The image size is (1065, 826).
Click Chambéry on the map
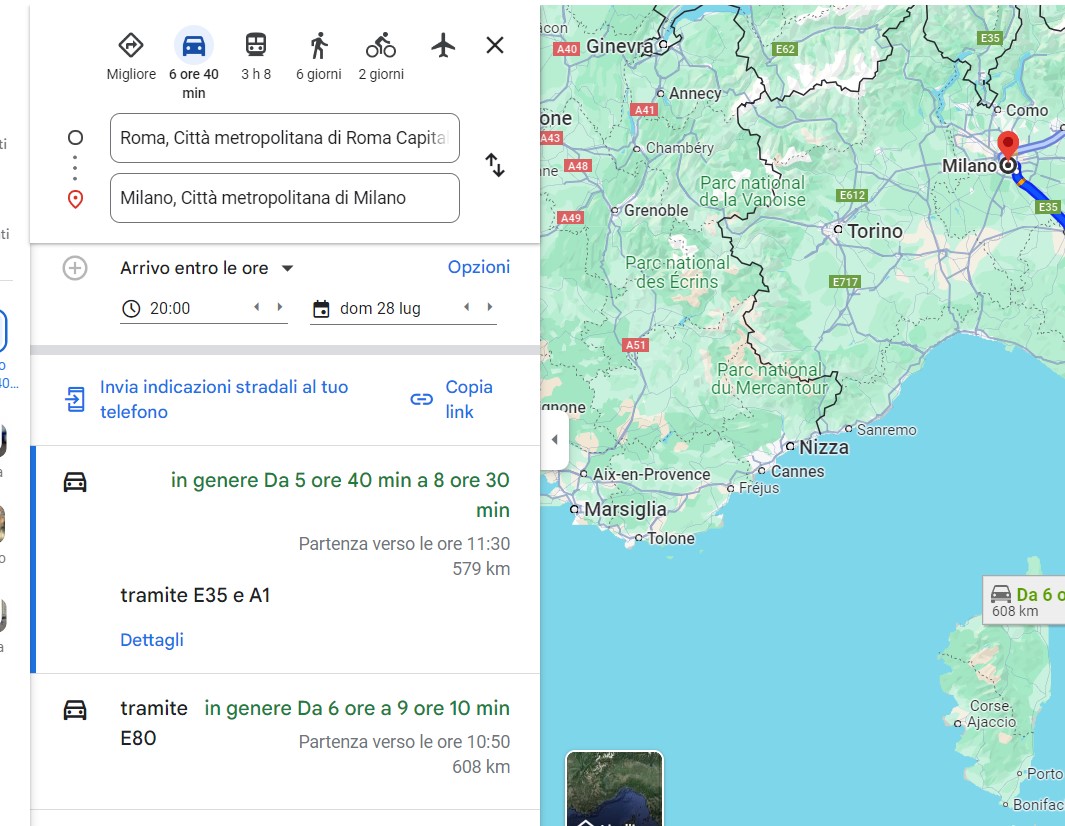(x=680, y=148)
